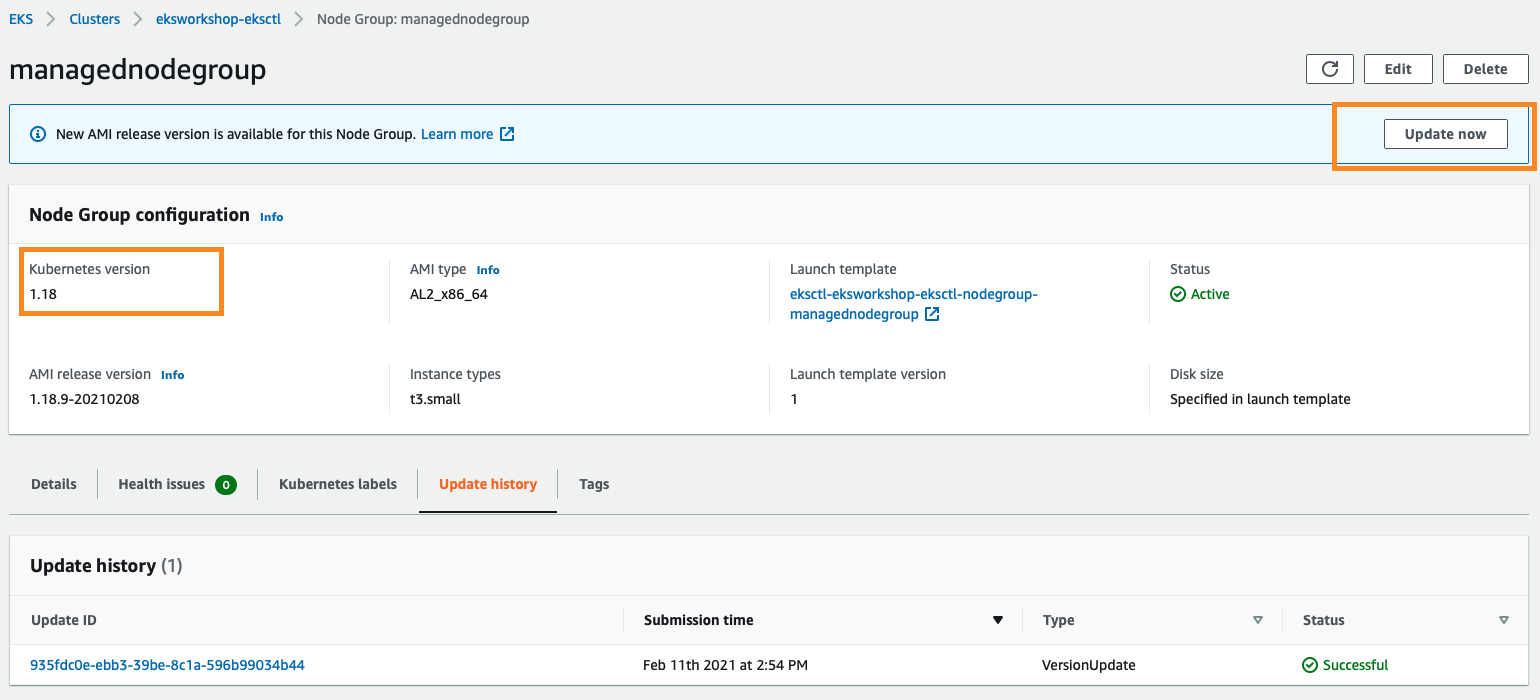The width and height of the screenshot is (1540, 700).
Task: Sort by Submission time descending arrow
Action: 997,620
